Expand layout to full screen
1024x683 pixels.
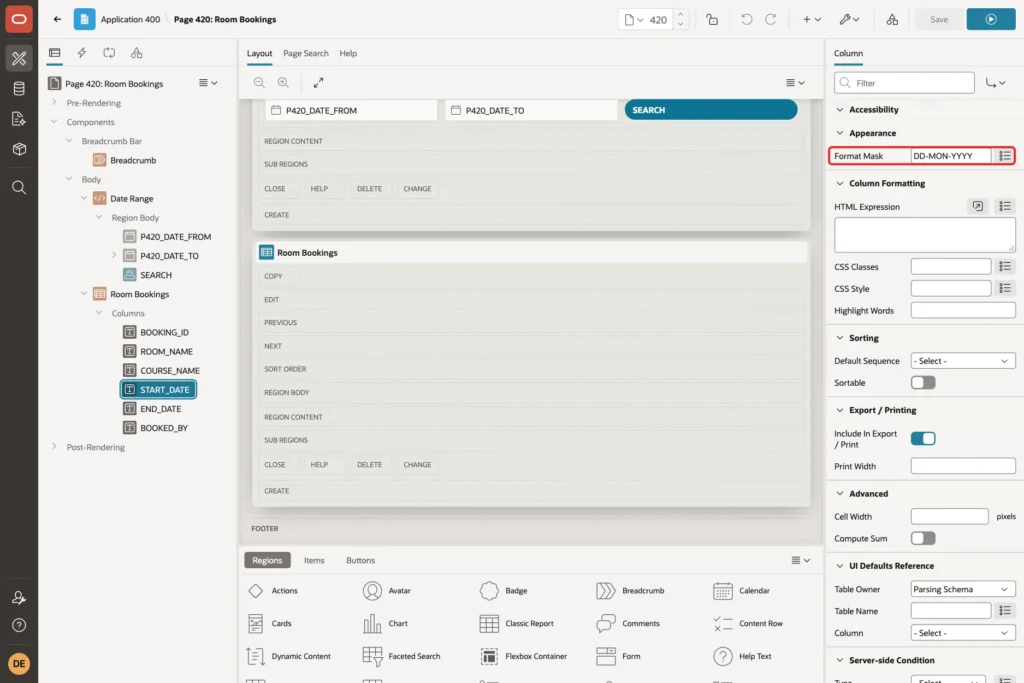click(318, 83)
